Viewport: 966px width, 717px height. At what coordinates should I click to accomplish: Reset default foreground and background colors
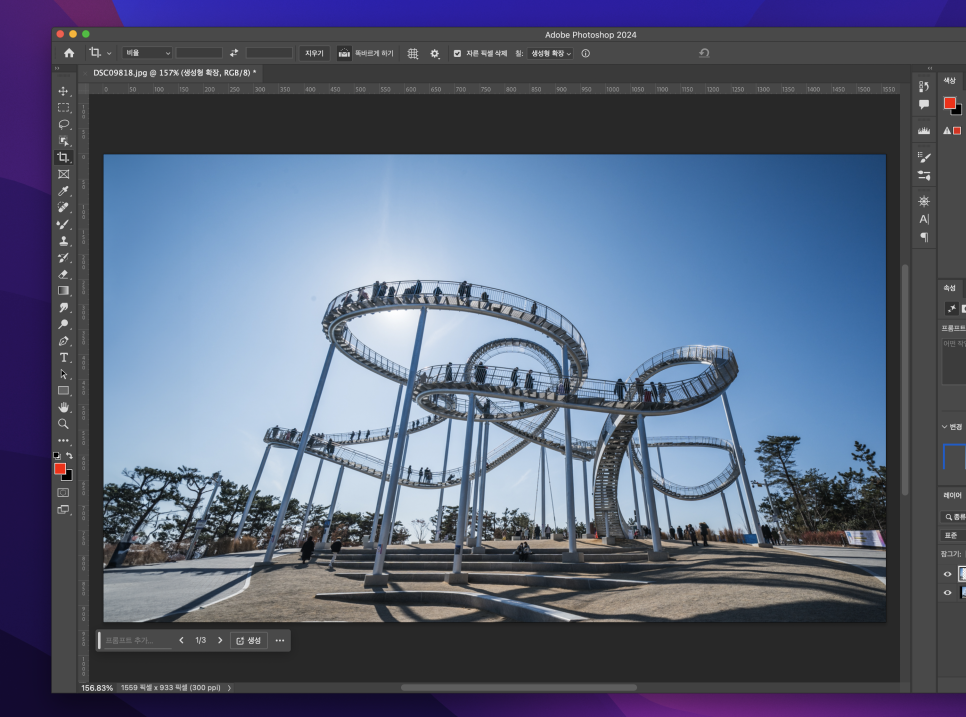[x=57, y=456]
